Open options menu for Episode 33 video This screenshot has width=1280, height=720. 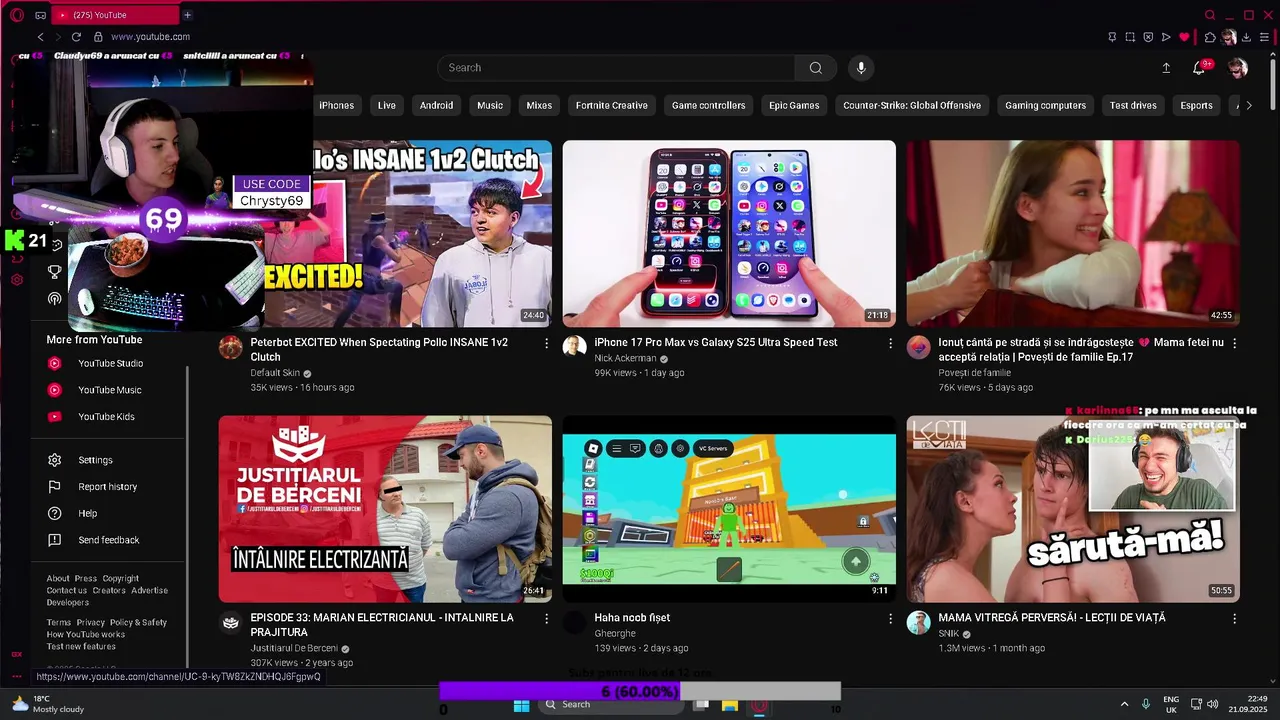coord(546,619)
